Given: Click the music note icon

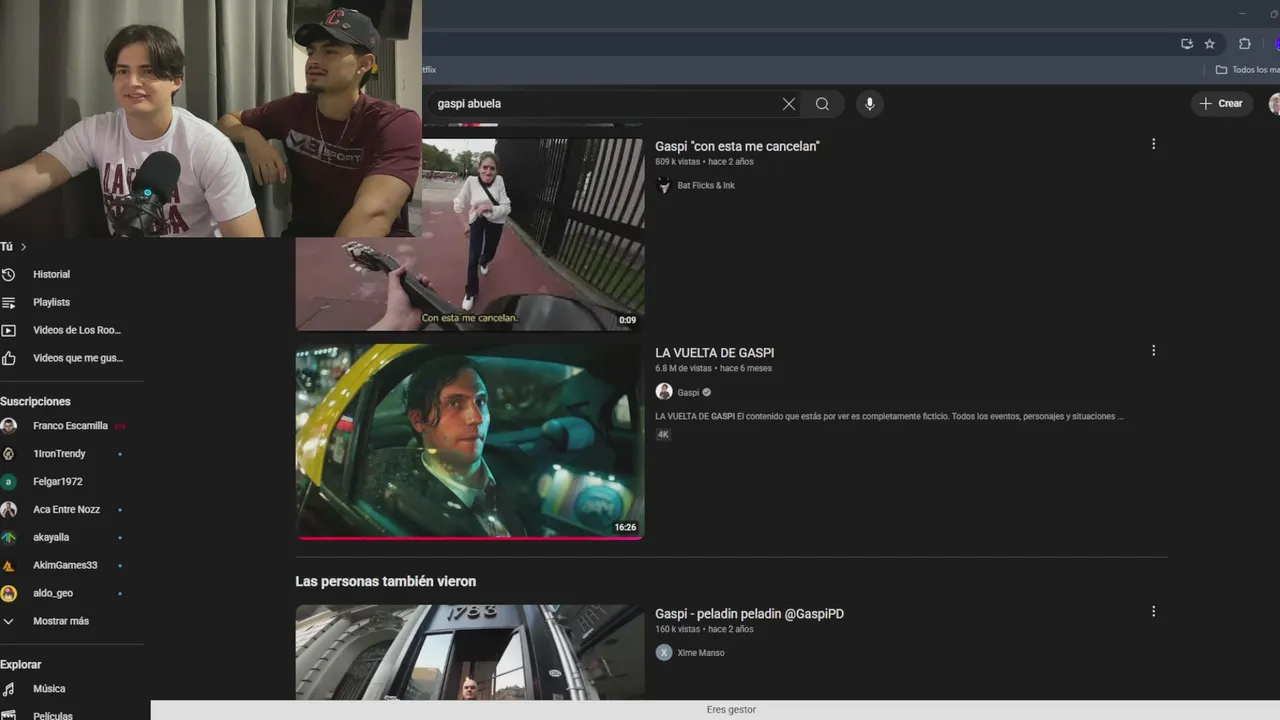Looking at the screenshot, I should pos(8,689).
